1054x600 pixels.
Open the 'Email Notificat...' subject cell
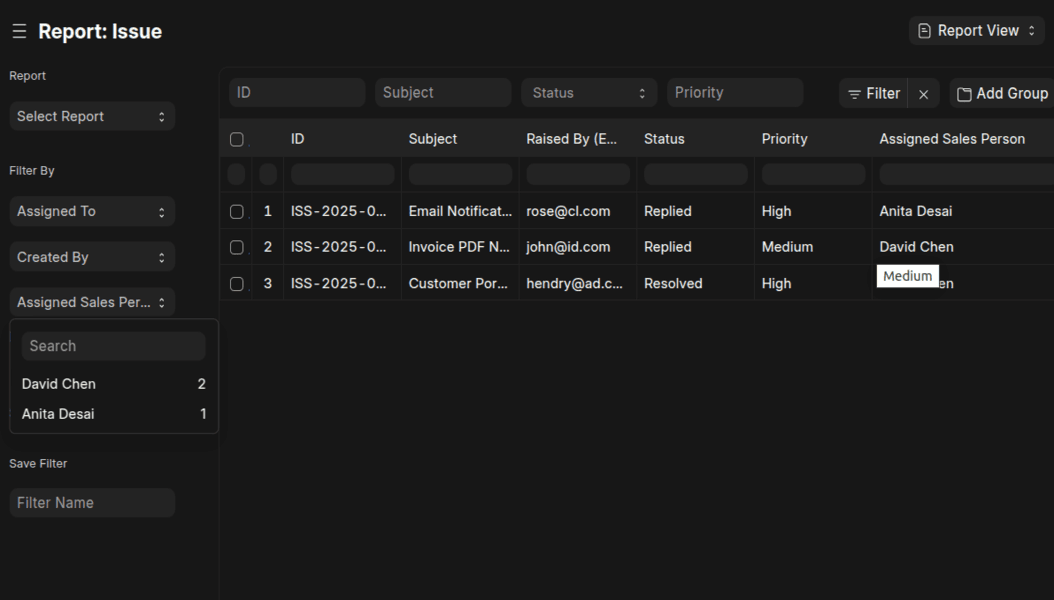coord(460,211)
